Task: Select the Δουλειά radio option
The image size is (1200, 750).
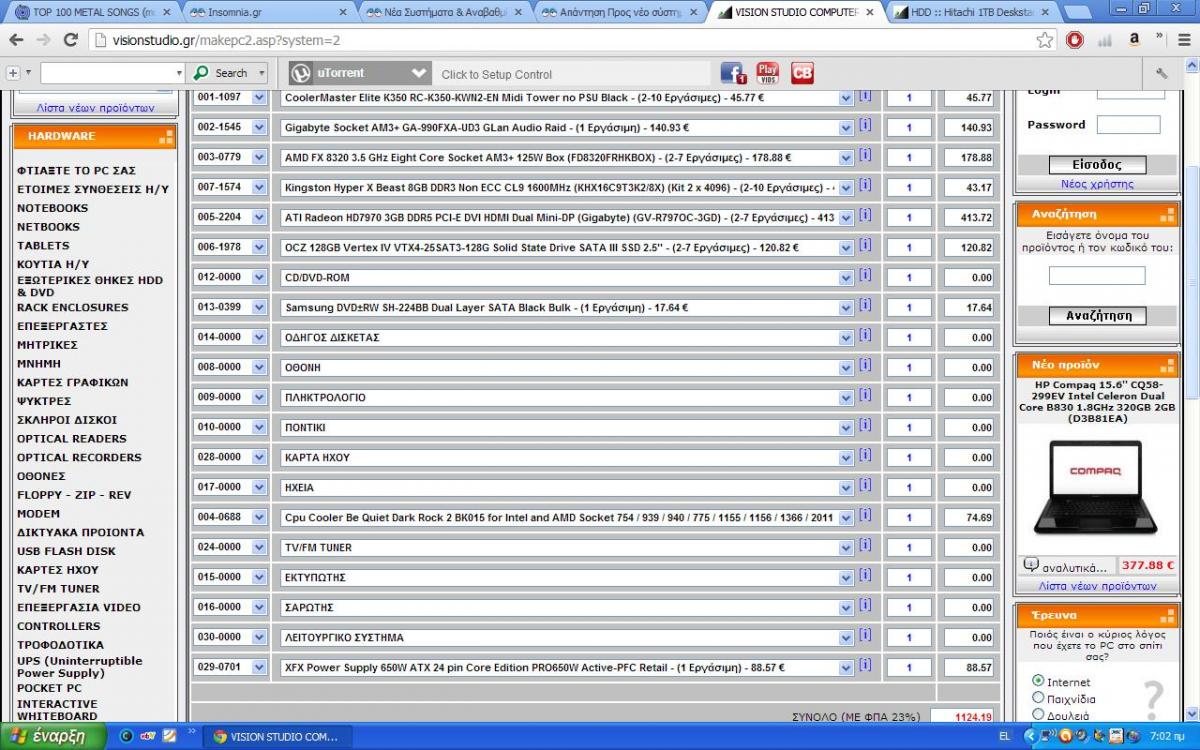Action: click(1038, 714)
